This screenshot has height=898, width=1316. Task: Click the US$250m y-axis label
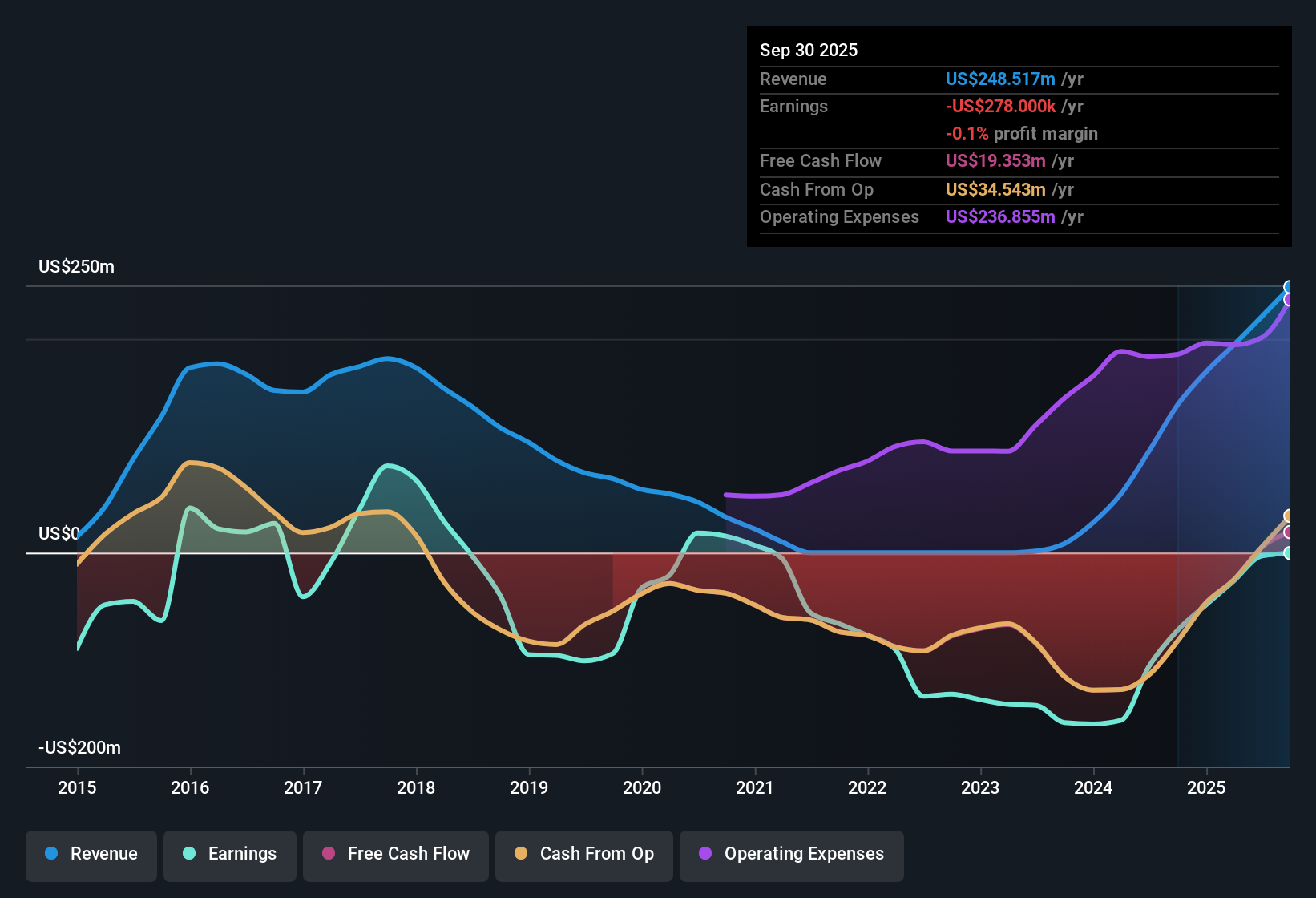point(77,267)
